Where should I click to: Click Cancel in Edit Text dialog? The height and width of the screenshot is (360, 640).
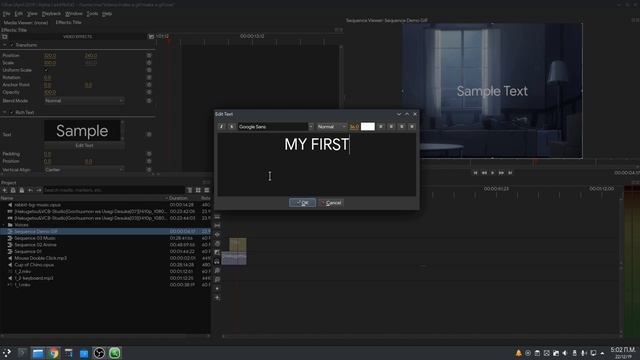pos(331,203)
